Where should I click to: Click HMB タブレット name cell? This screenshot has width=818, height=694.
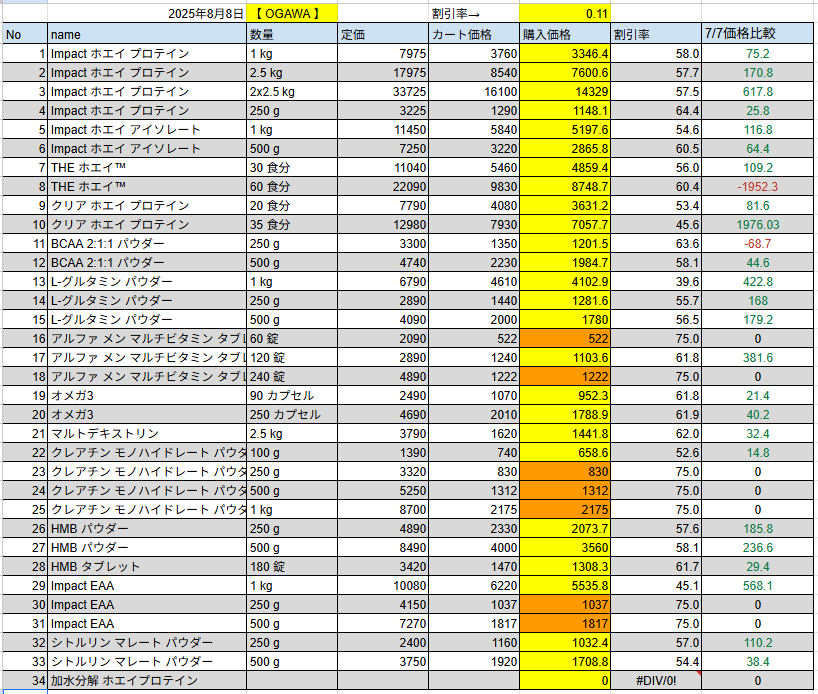click(147, 567)
